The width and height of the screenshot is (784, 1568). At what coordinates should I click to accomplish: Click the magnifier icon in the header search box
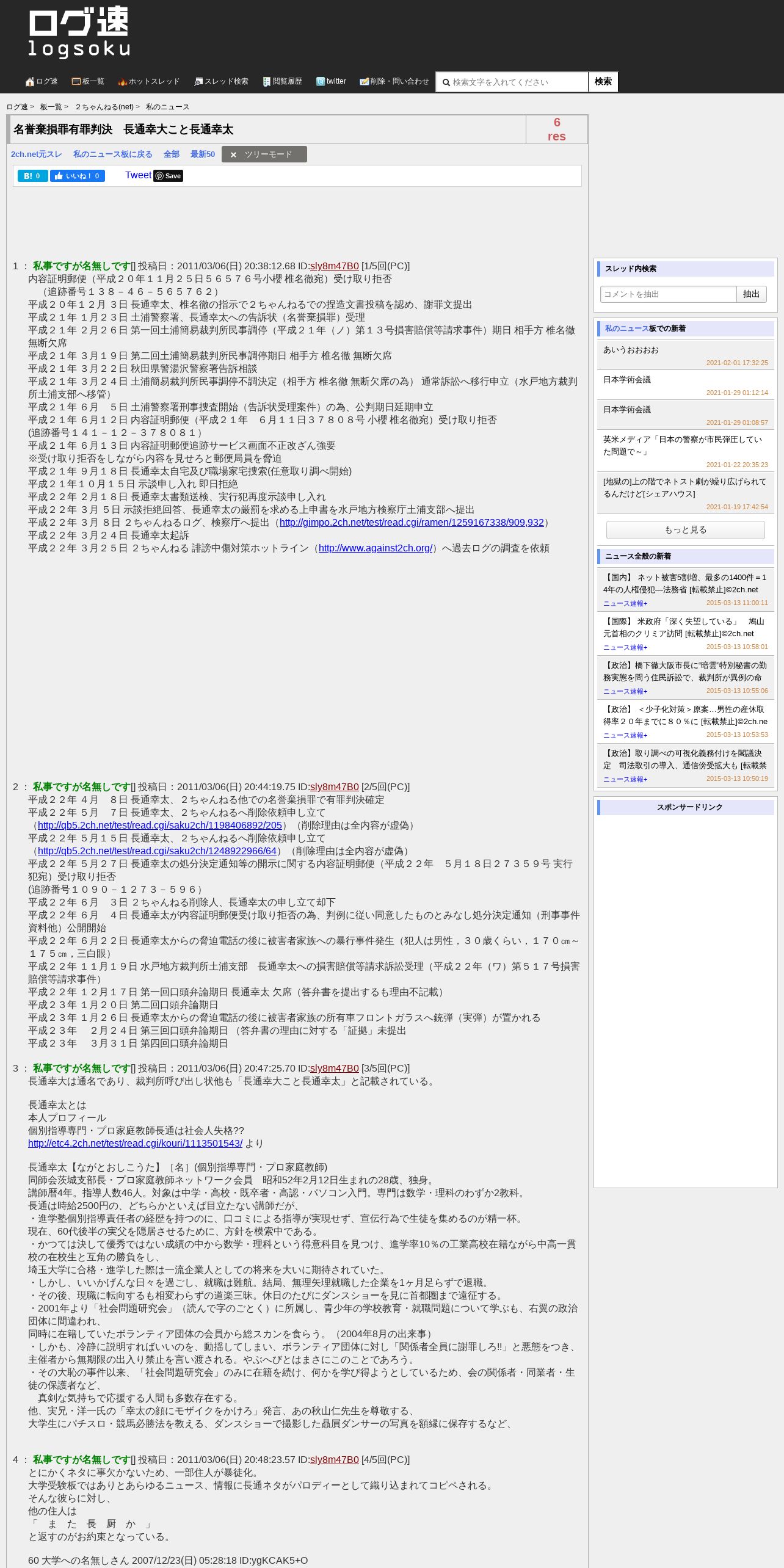click(x=446, y=82)
